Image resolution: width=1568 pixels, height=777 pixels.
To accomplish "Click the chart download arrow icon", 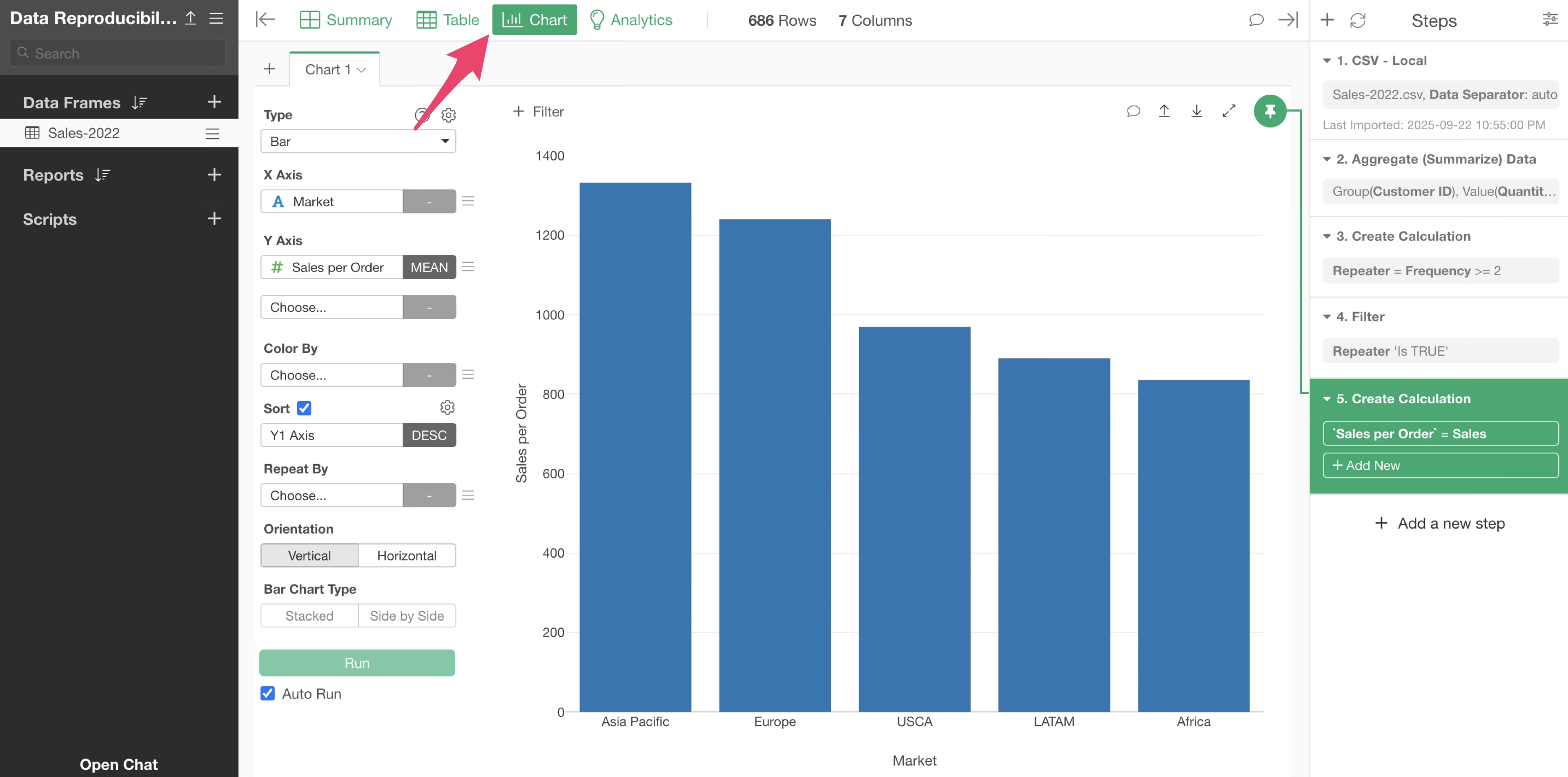I will click(x=1196, y=111).
